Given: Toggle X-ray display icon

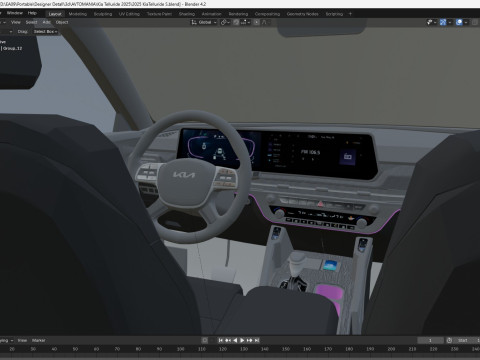Looking at the screenshot, I should coord(475,22).
